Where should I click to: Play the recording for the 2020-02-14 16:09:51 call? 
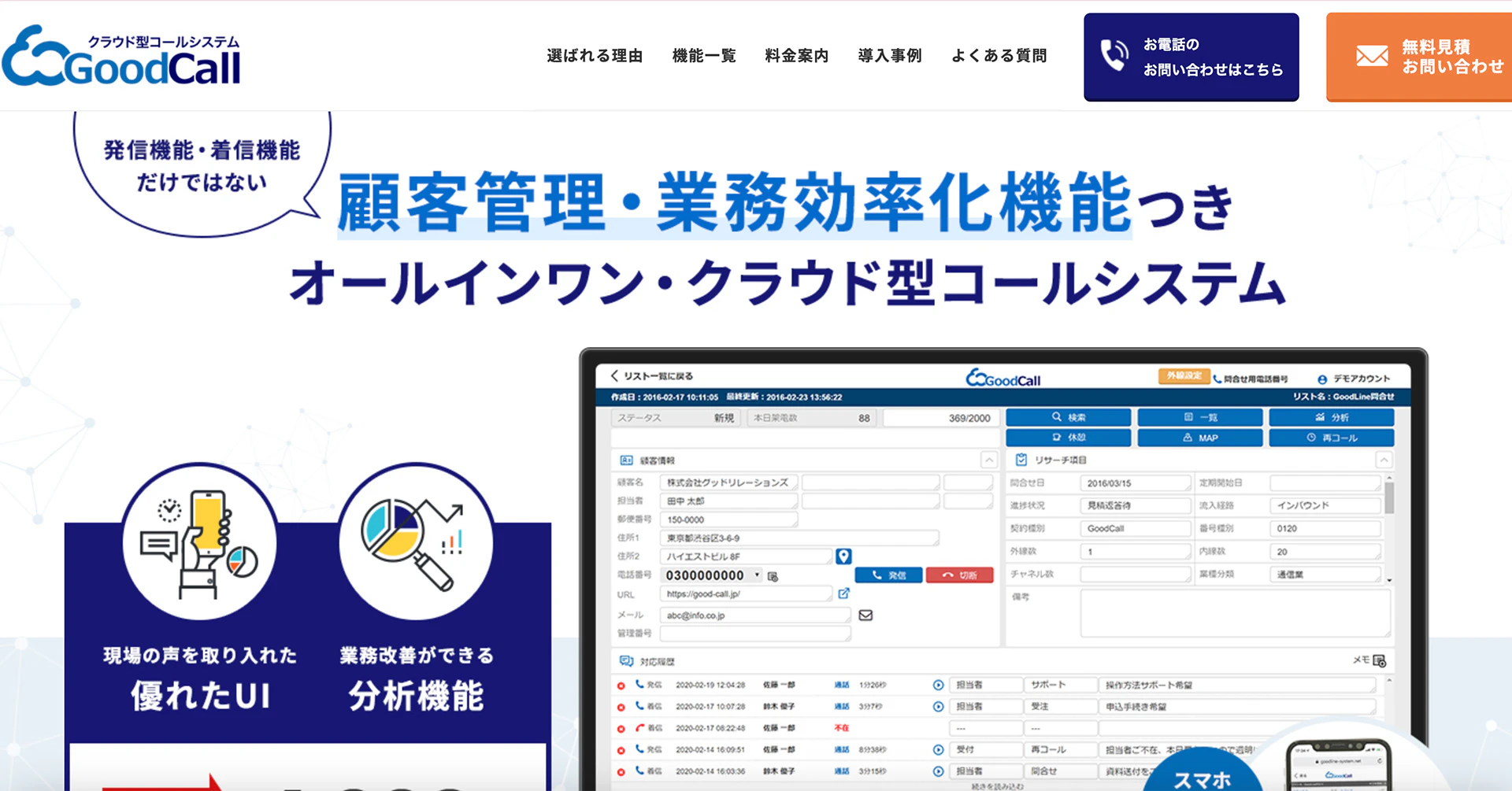pyautogui.click(x=938, y=750)
